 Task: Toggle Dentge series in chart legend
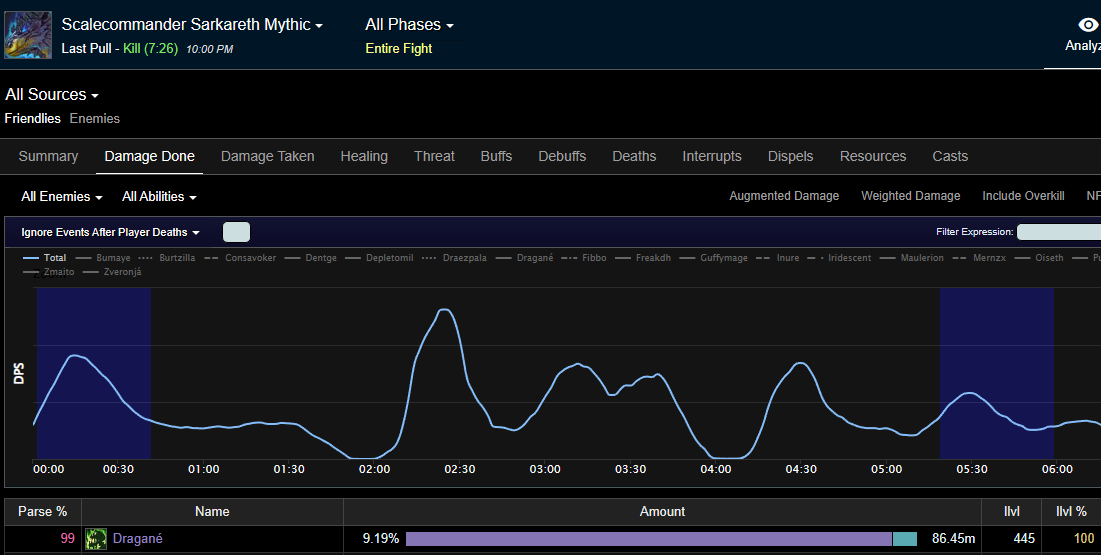pyautogui.click(x=311, y=258)
